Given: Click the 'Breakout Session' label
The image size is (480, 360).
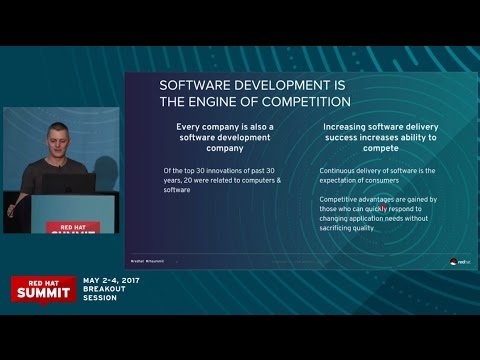Looking at the screenshot, I should [x=104, y=293].
